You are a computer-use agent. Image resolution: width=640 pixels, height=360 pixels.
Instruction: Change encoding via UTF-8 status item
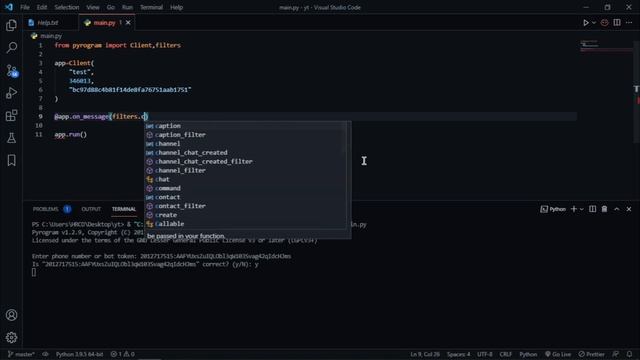pyautogui.click(x=484, y=354)
